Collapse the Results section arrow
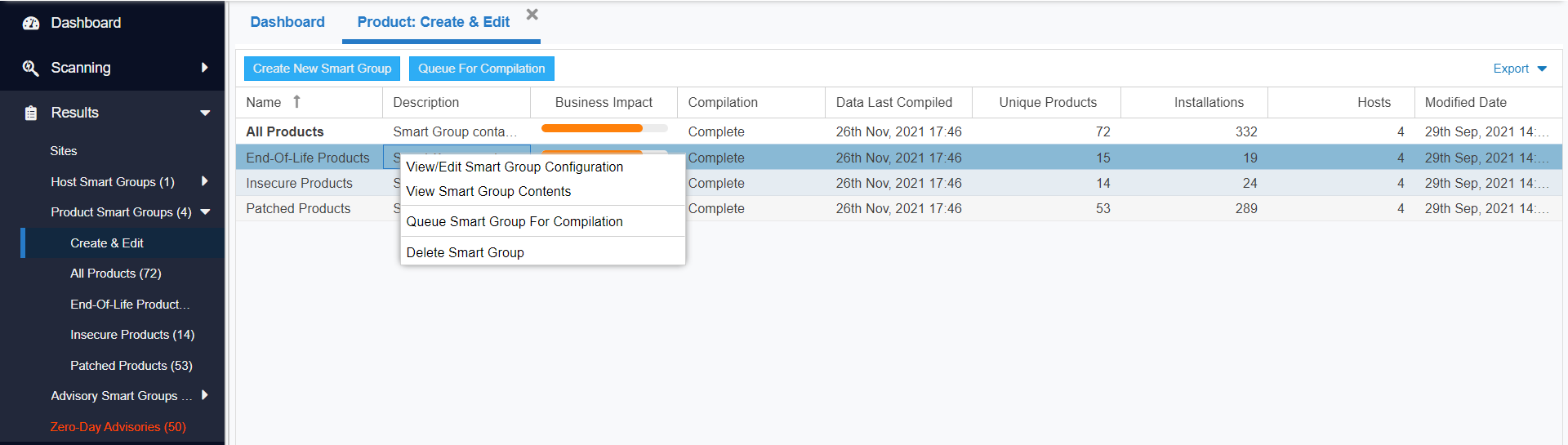 tap(205, 113)
